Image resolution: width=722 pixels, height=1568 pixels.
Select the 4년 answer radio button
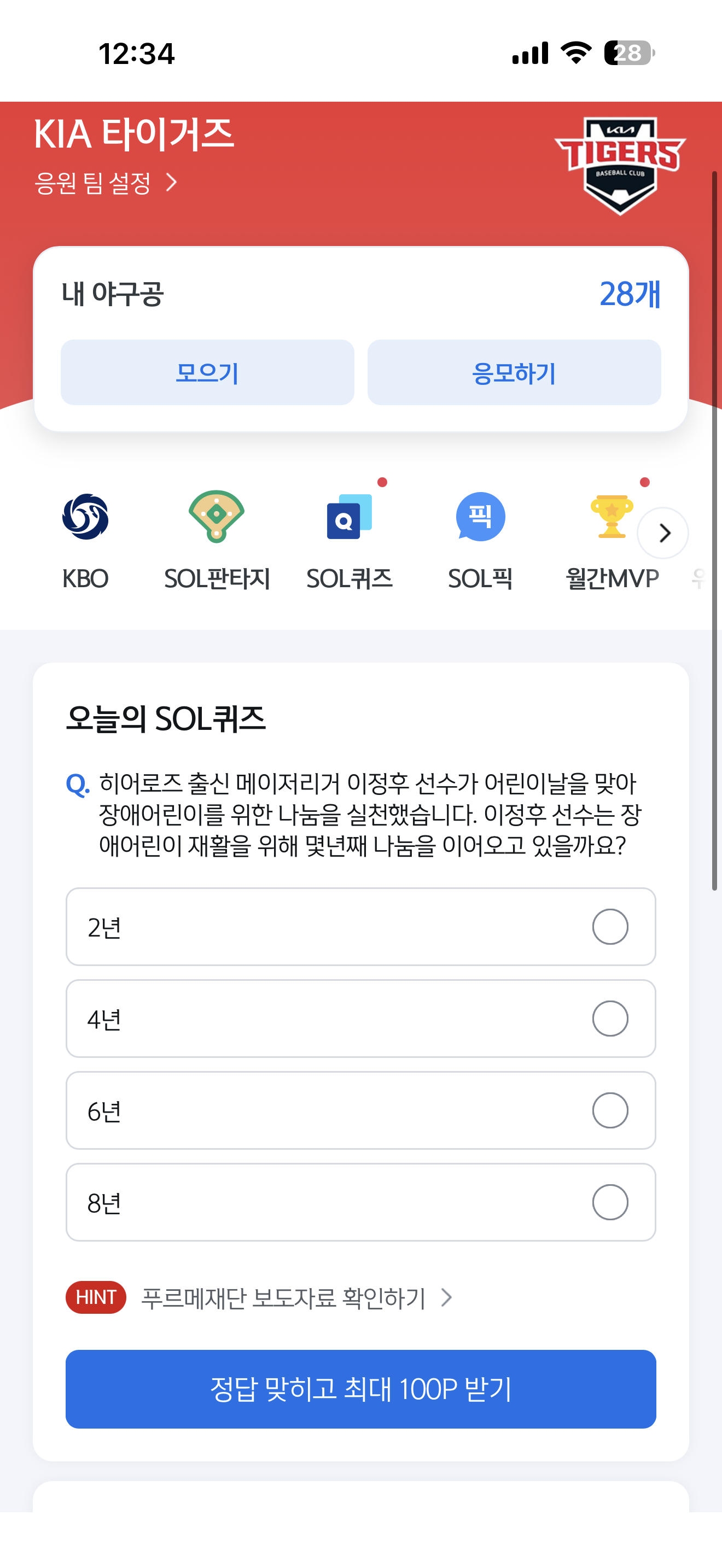pyautogui.click(x=610, y=1019)
